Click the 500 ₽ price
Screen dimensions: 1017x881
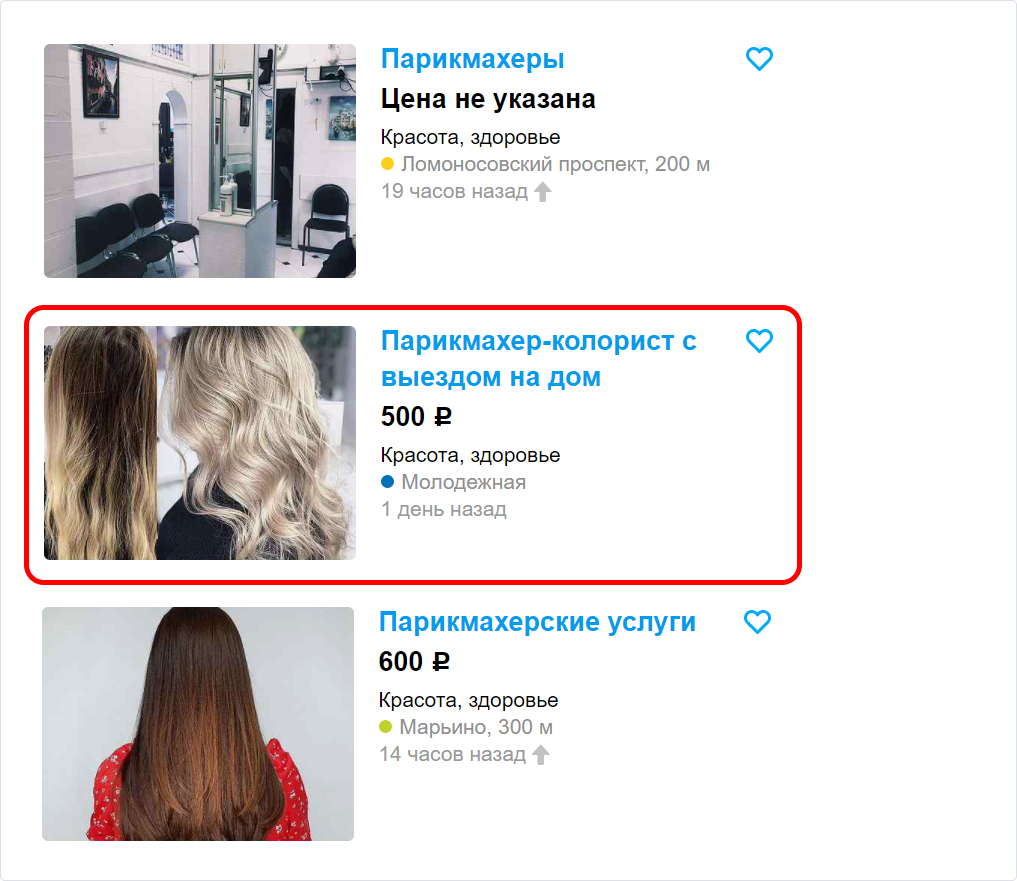(x=416, y=416)
